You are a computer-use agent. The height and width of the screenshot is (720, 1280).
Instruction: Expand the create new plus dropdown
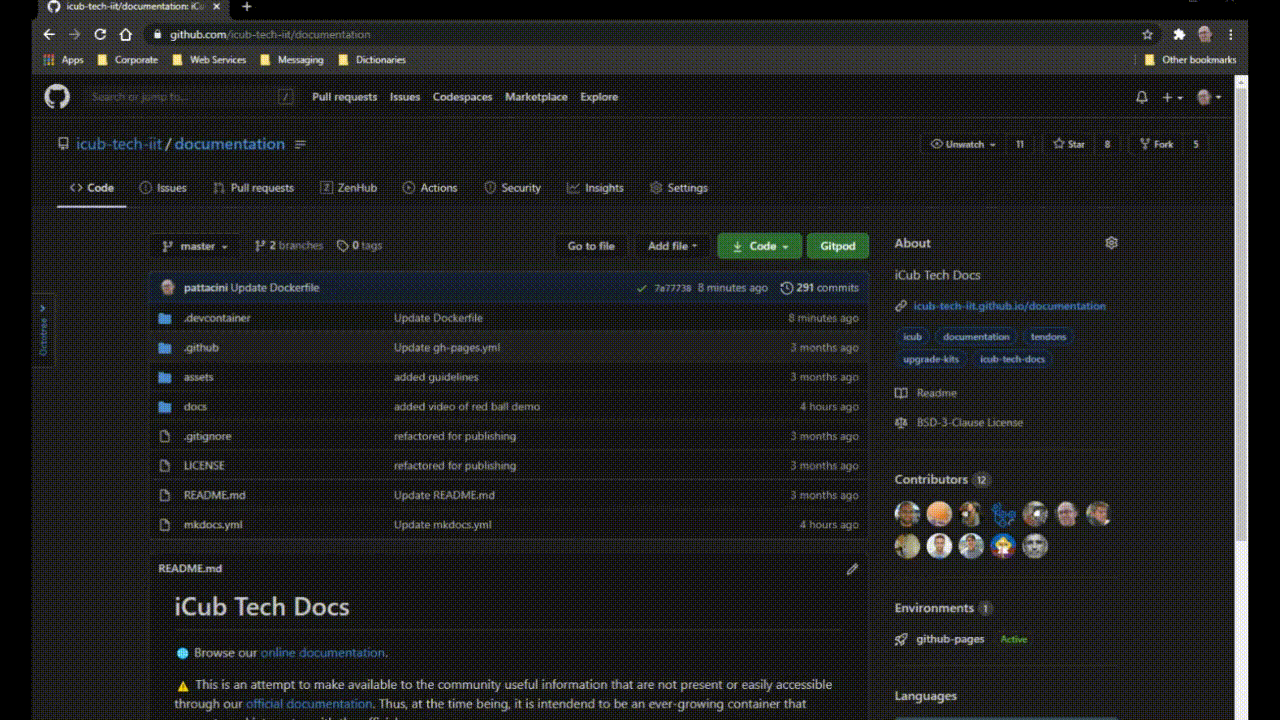pyautogui.click(x=1172, y=97)
